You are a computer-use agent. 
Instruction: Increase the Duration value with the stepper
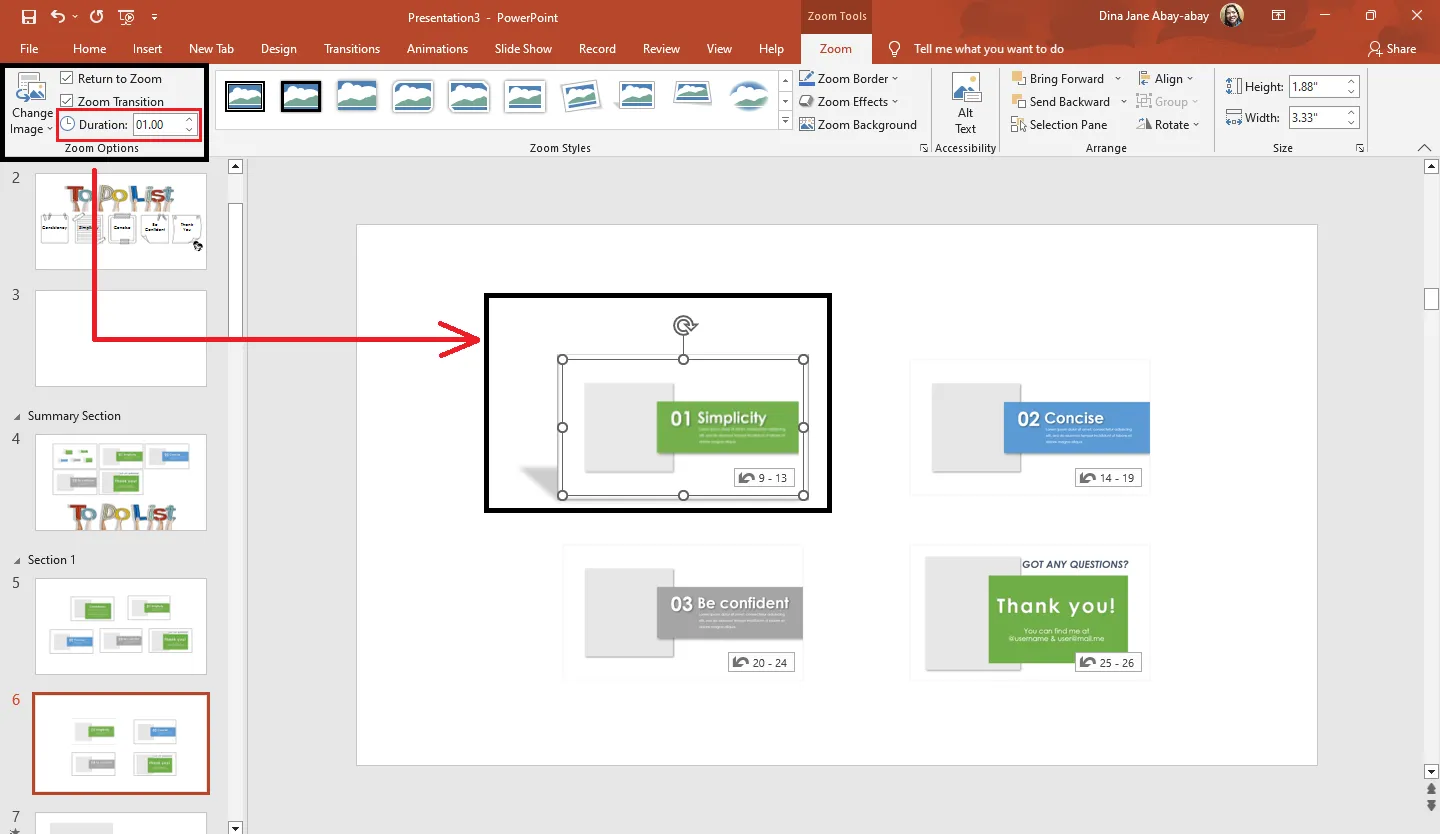(x=188, y=118)
